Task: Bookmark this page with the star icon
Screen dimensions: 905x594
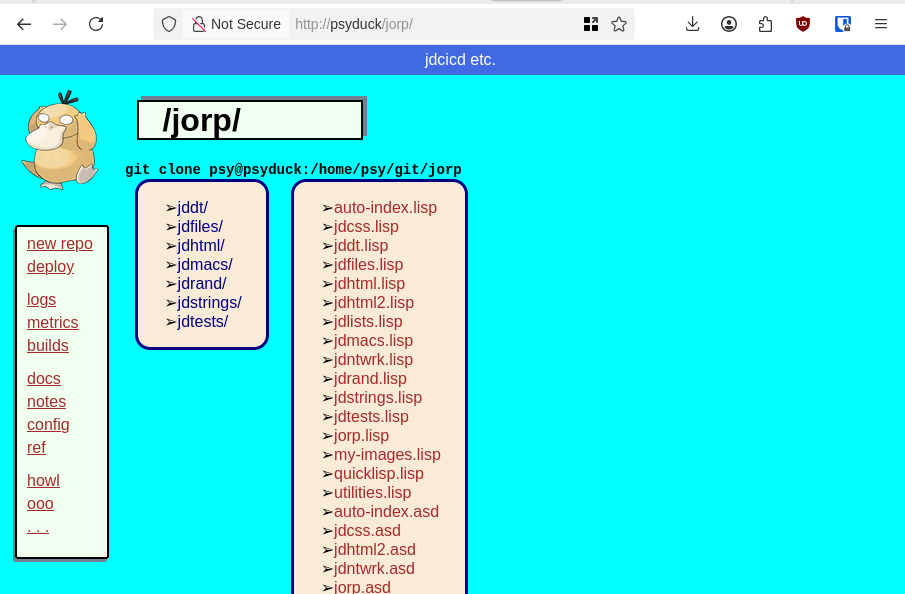Action: tap(619, 24)
